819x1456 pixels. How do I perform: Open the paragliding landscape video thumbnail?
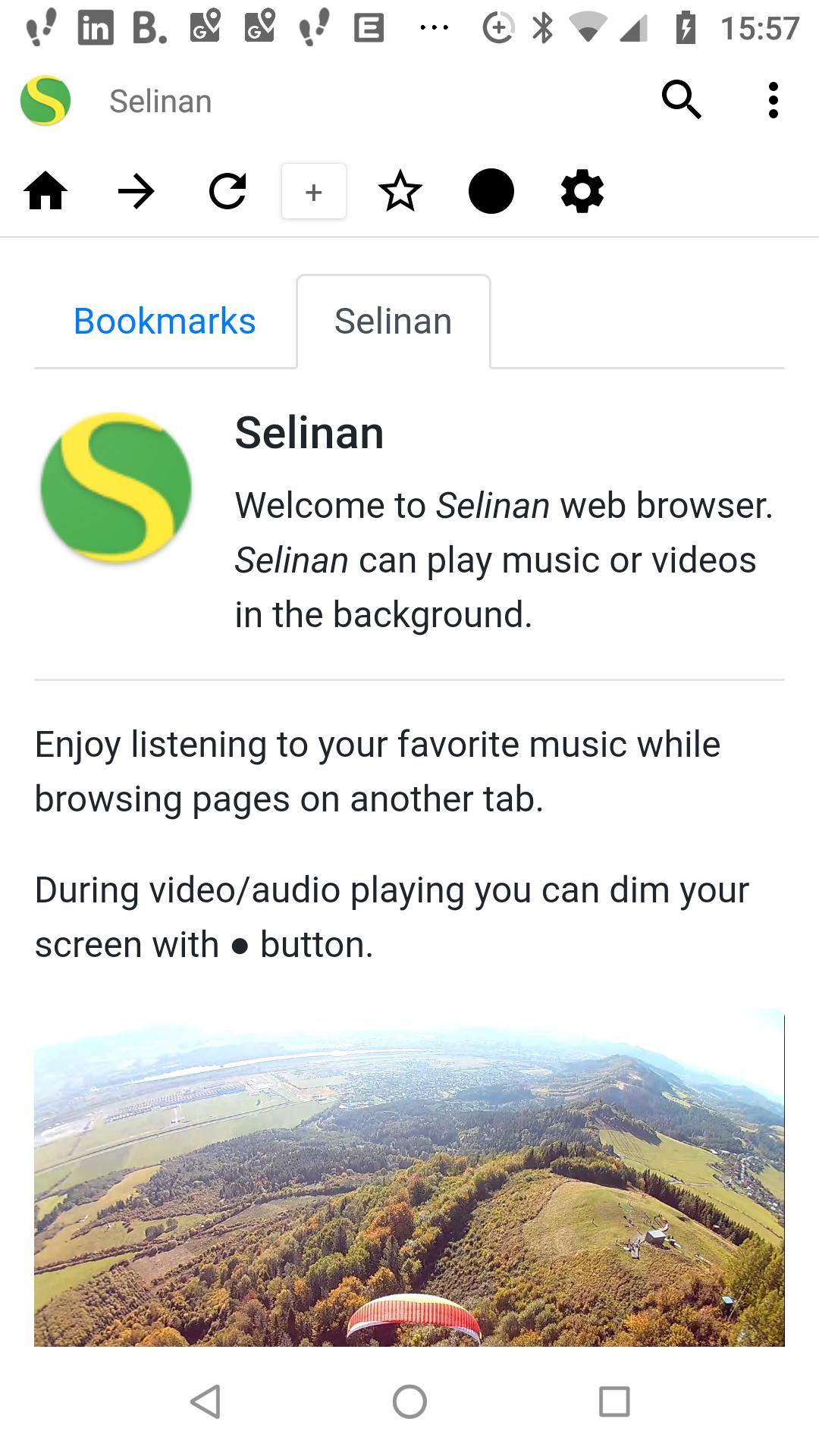(409, 1178)
